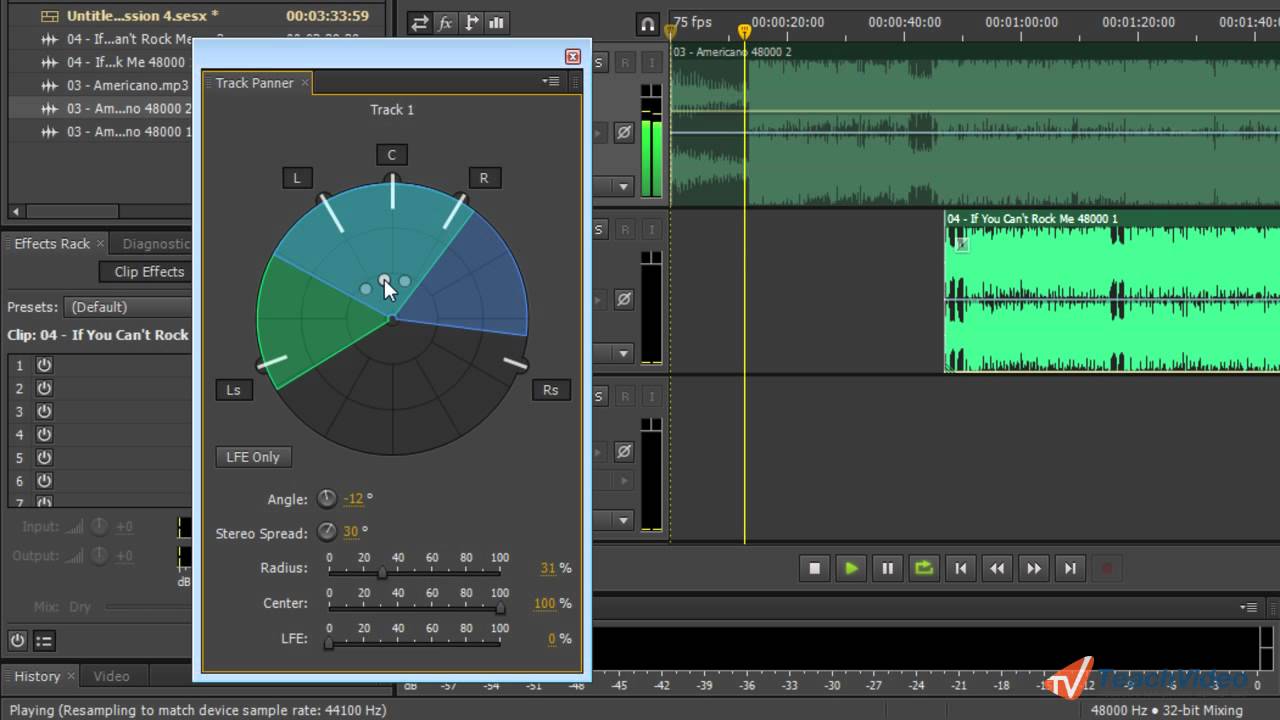Click the Angle value -12
The width and height of the screenshot is (1280, 720).
pyautogui.click(x=354, y=498)
